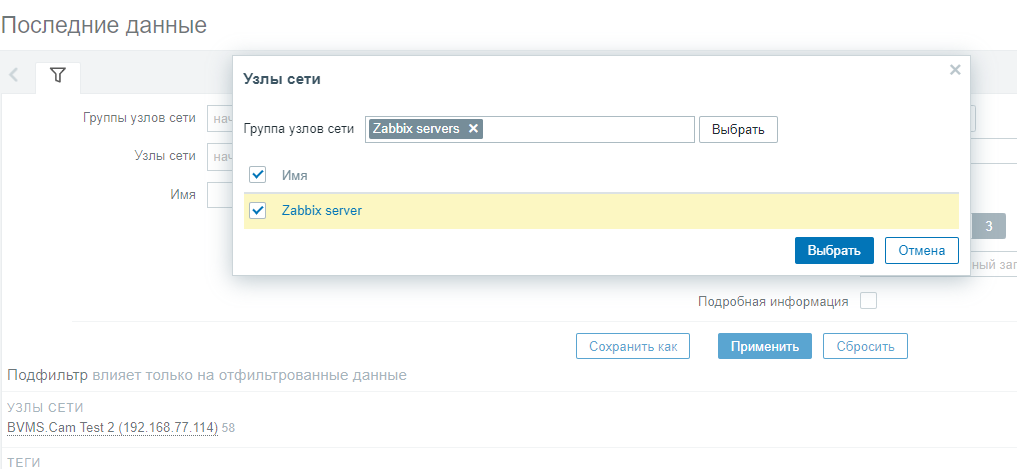The image size is (1017, 469).
Task: Click the grey button labeled 3
Action: [x=988, y=226]
